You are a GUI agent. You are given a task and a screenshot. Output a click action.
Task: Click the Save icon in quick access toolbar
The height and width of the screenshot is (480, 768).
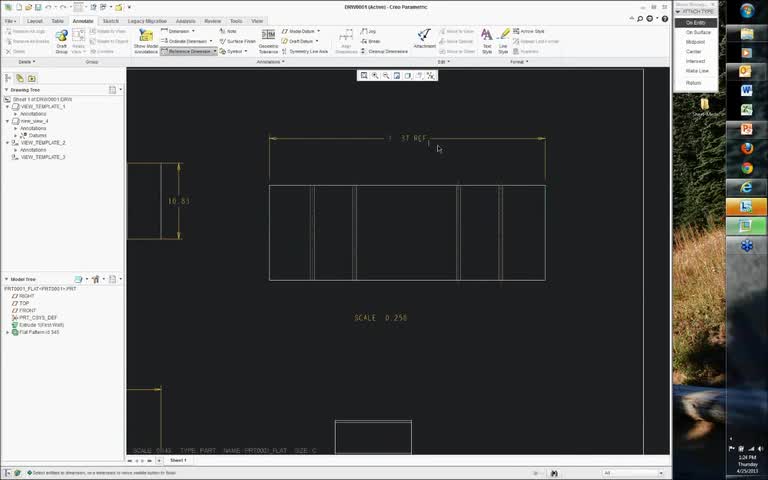tap(38, 7)
